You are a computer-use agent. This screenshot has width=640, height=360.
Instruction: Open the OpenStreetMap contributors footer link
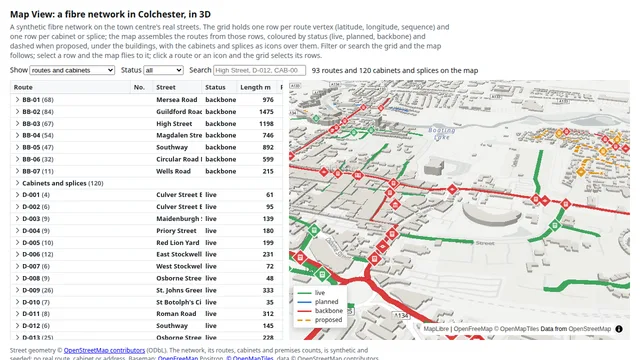point(104,350)
